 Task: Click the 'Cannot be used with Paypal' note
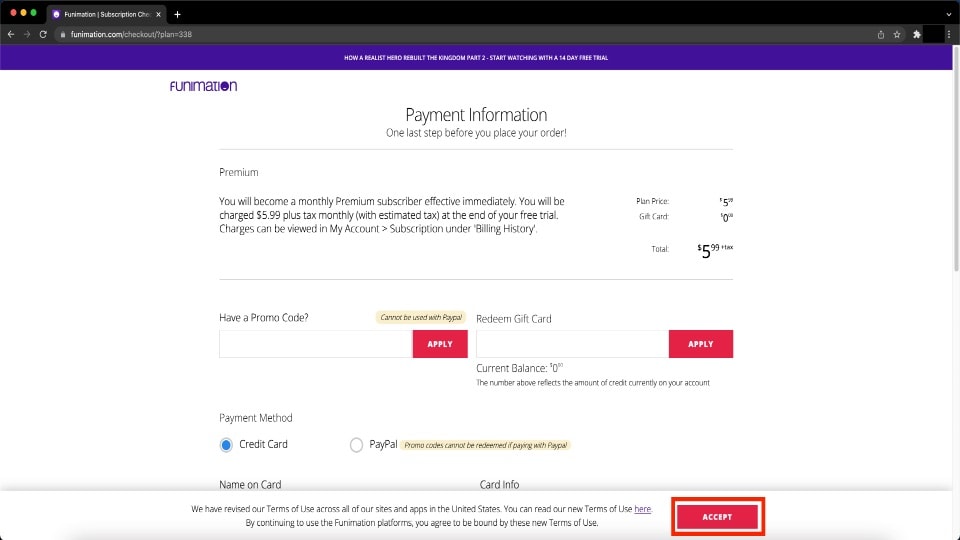coord(421,317)
